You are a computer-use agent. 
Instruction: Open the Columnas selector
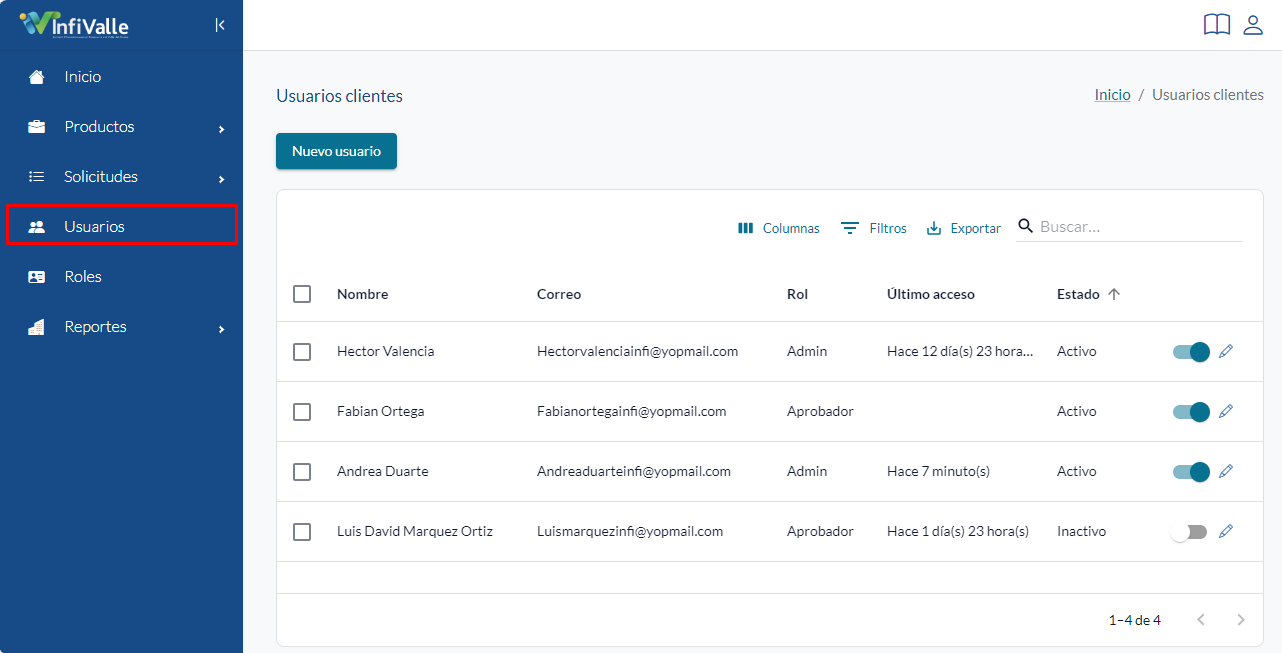[x=778, y=228]
